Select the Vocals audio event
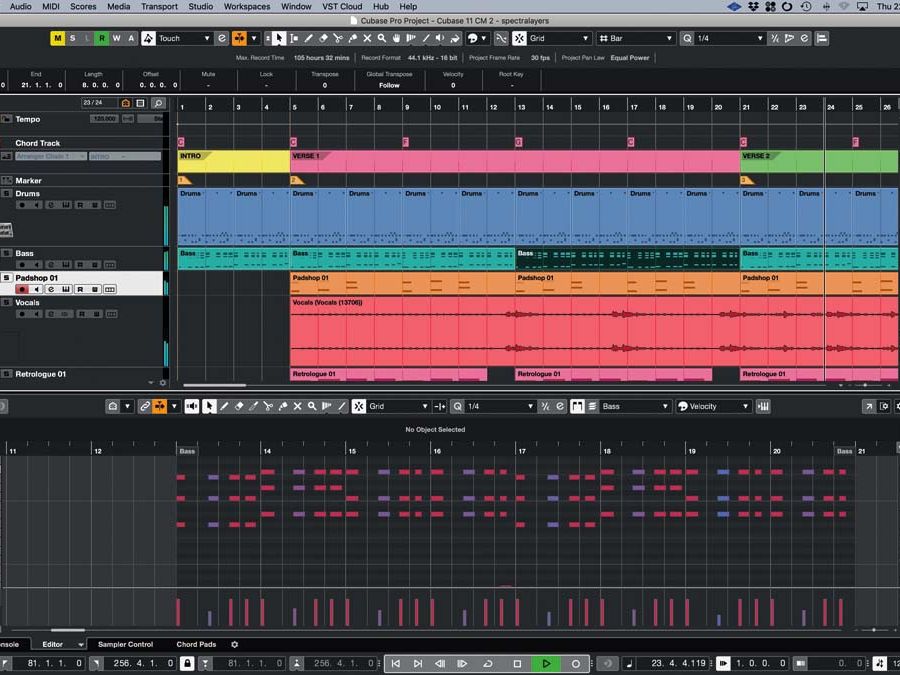 tap(595, 331)
